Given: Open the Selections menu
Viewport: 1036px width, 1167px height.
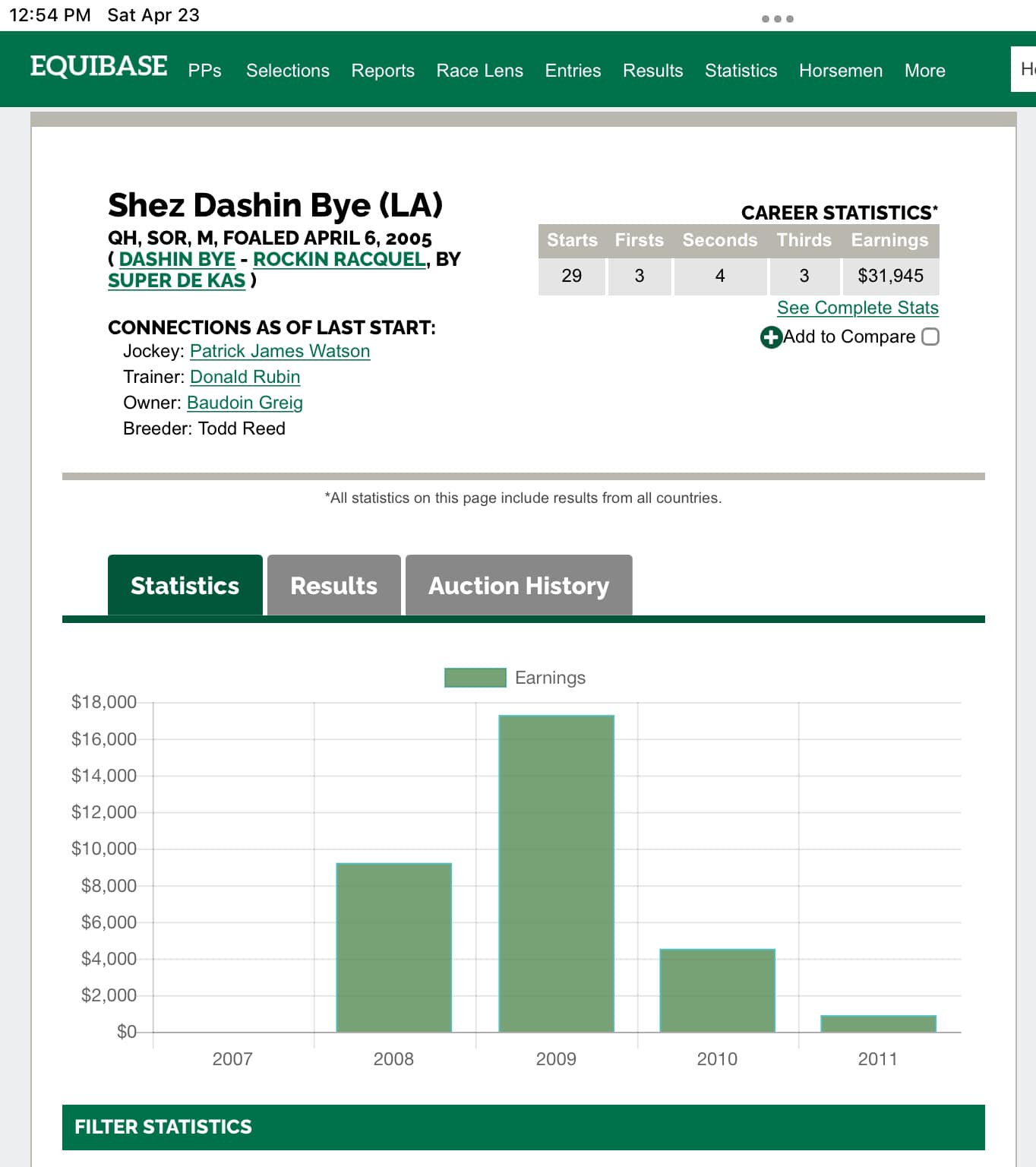Looking at the screenshot, I should coord(288,71).
